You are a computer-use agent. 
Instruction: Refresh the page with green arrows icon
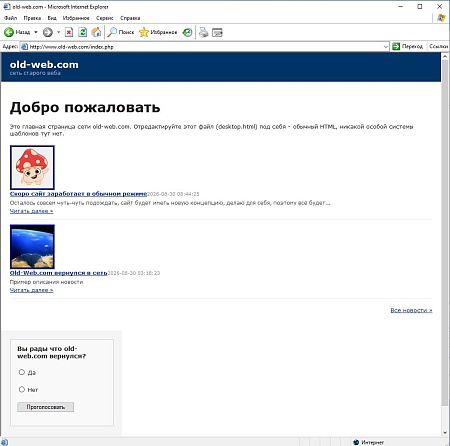click(82, 32)
